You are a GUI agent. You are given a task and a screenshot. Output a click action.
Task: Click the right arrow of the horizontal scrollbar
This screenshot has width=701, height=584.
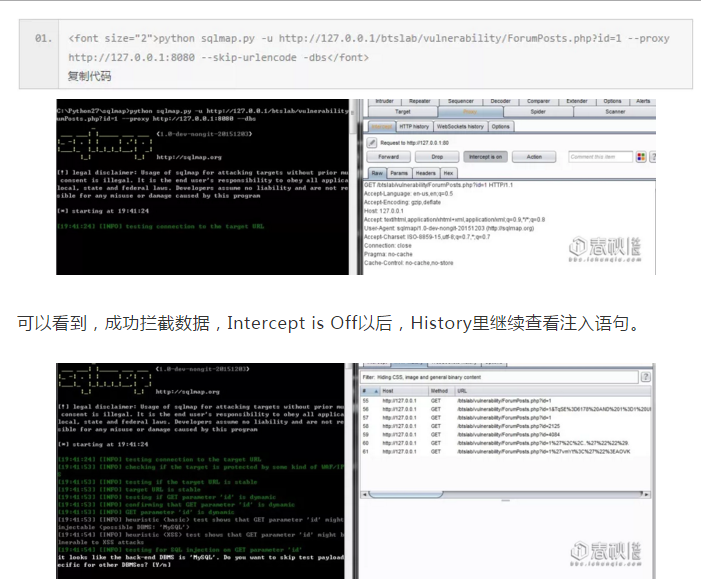pos(646,494)
